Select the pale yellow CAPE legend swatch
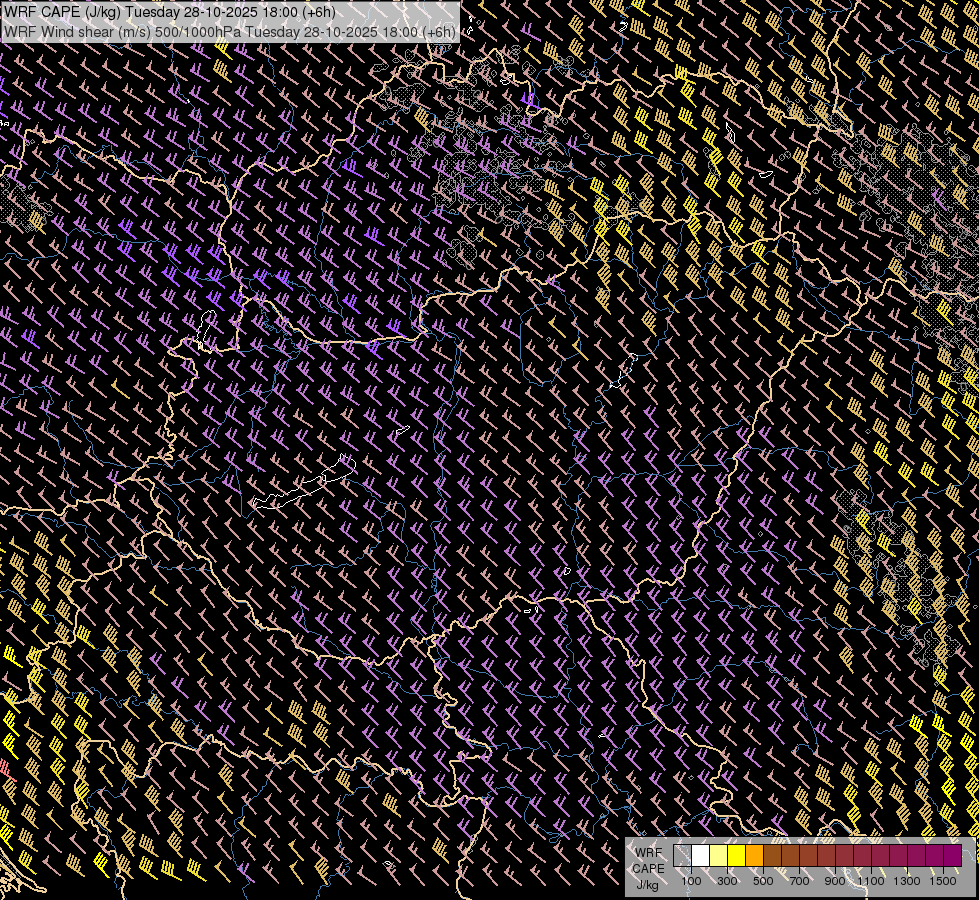The image size is (979, 900). click(x=719, y=855)
